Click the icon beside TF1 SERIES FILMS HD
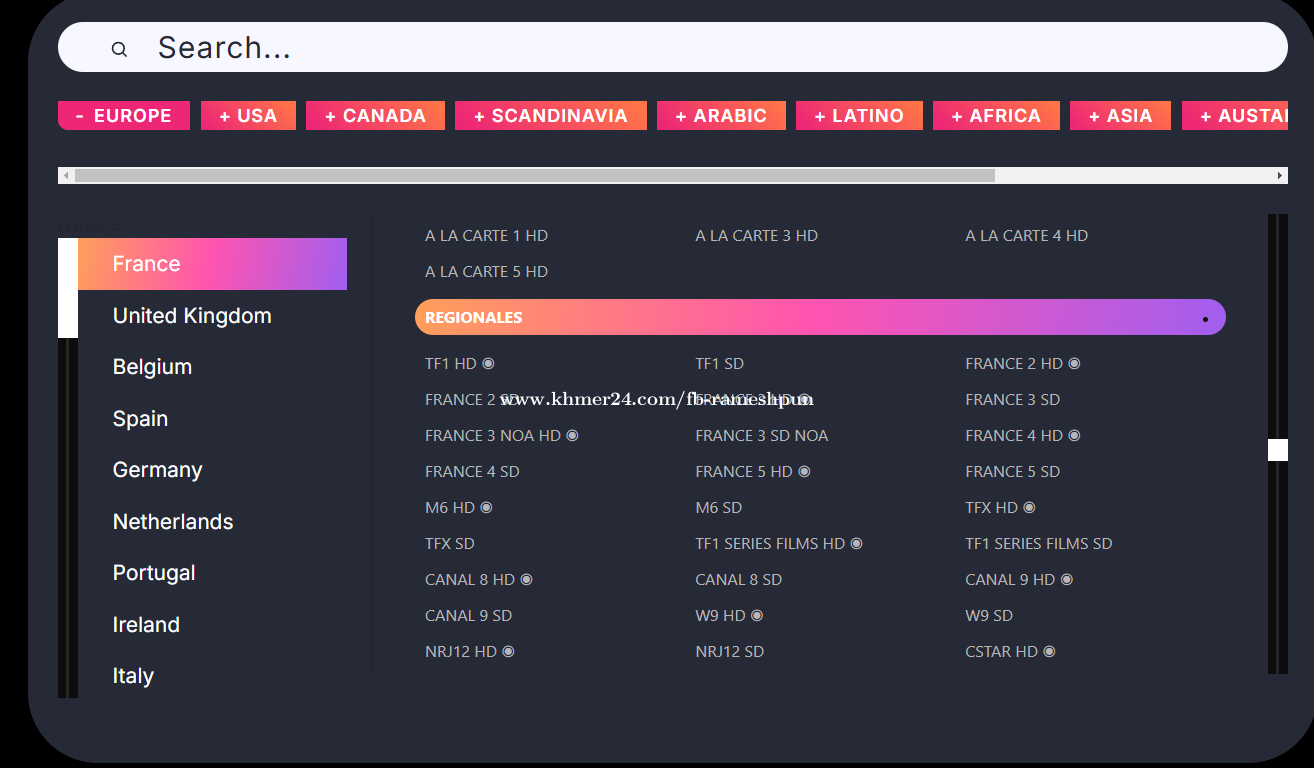 (x=856, y=544)
